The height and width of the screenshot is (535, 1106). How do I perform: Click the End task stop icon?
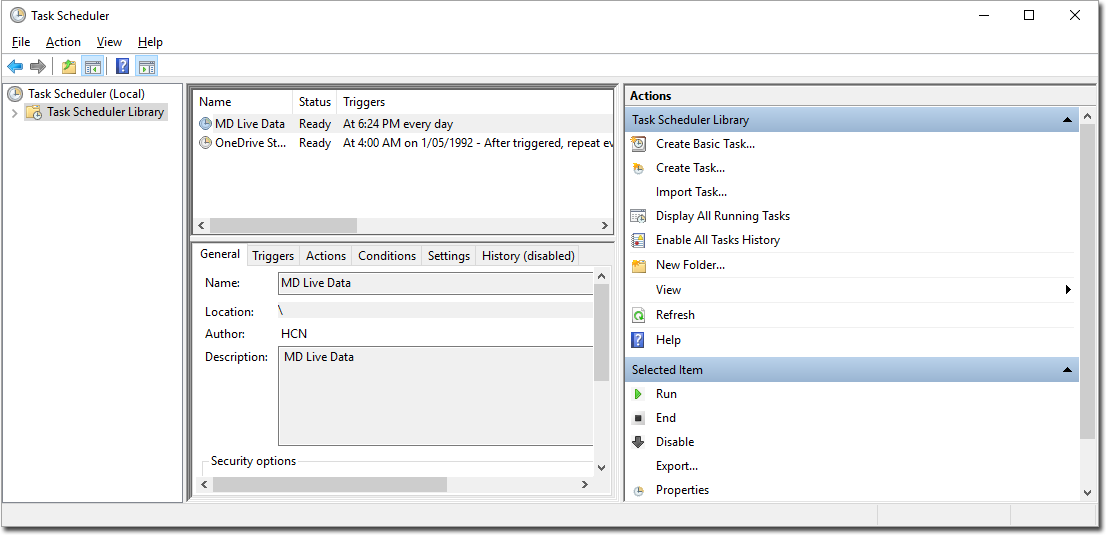click(638, 418)
